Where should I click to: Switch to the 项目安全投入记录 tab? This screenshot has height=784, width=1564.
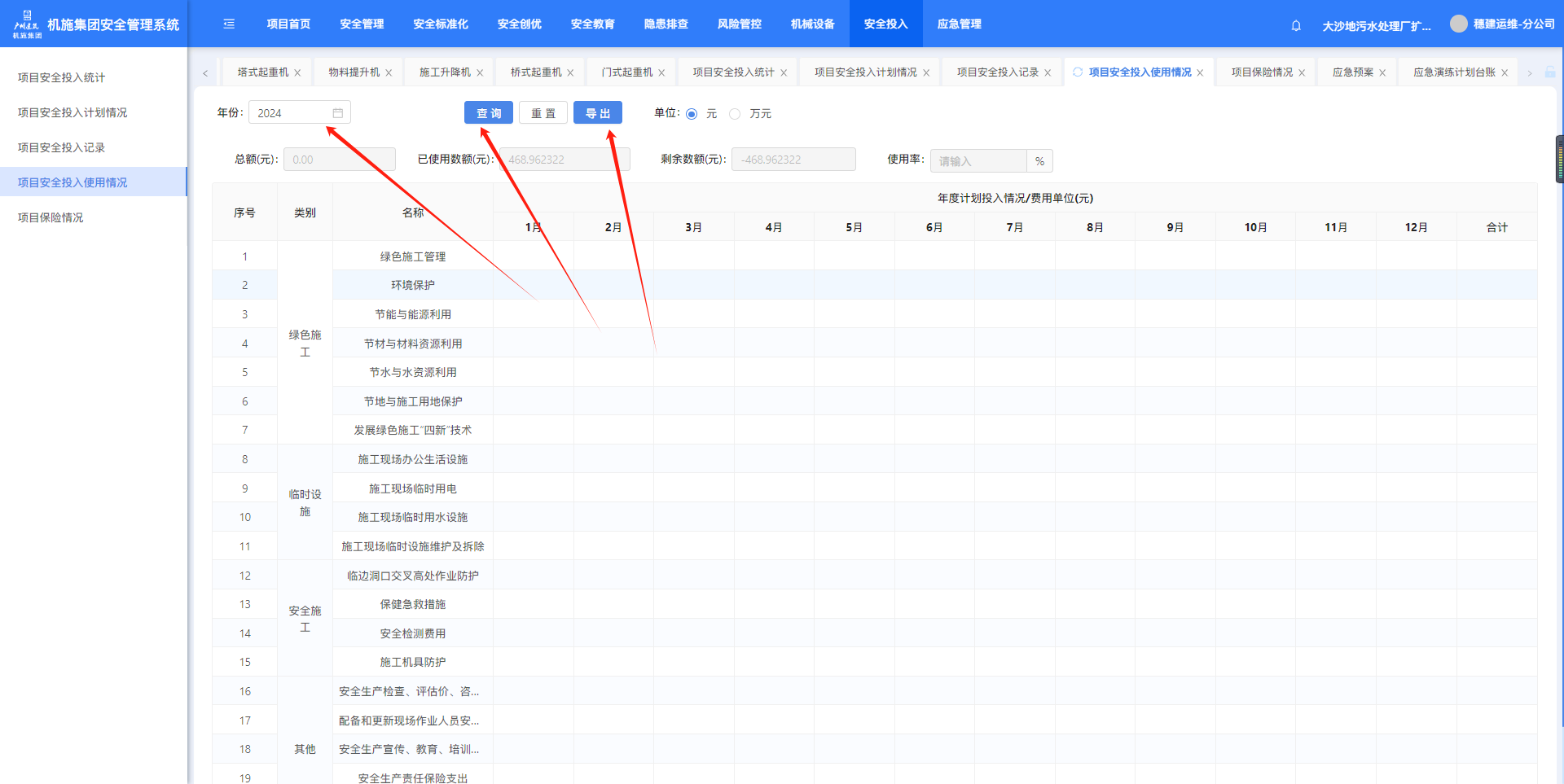[x=997, y=72]
